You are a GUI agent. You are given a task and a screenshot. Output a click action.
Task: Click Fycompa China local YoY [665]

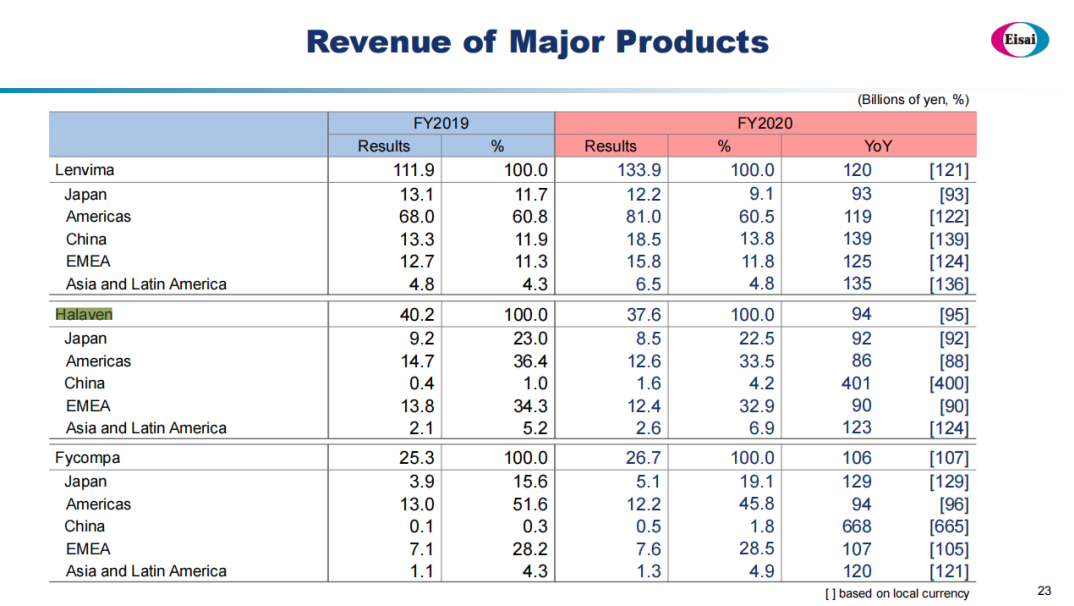[949, 527]
